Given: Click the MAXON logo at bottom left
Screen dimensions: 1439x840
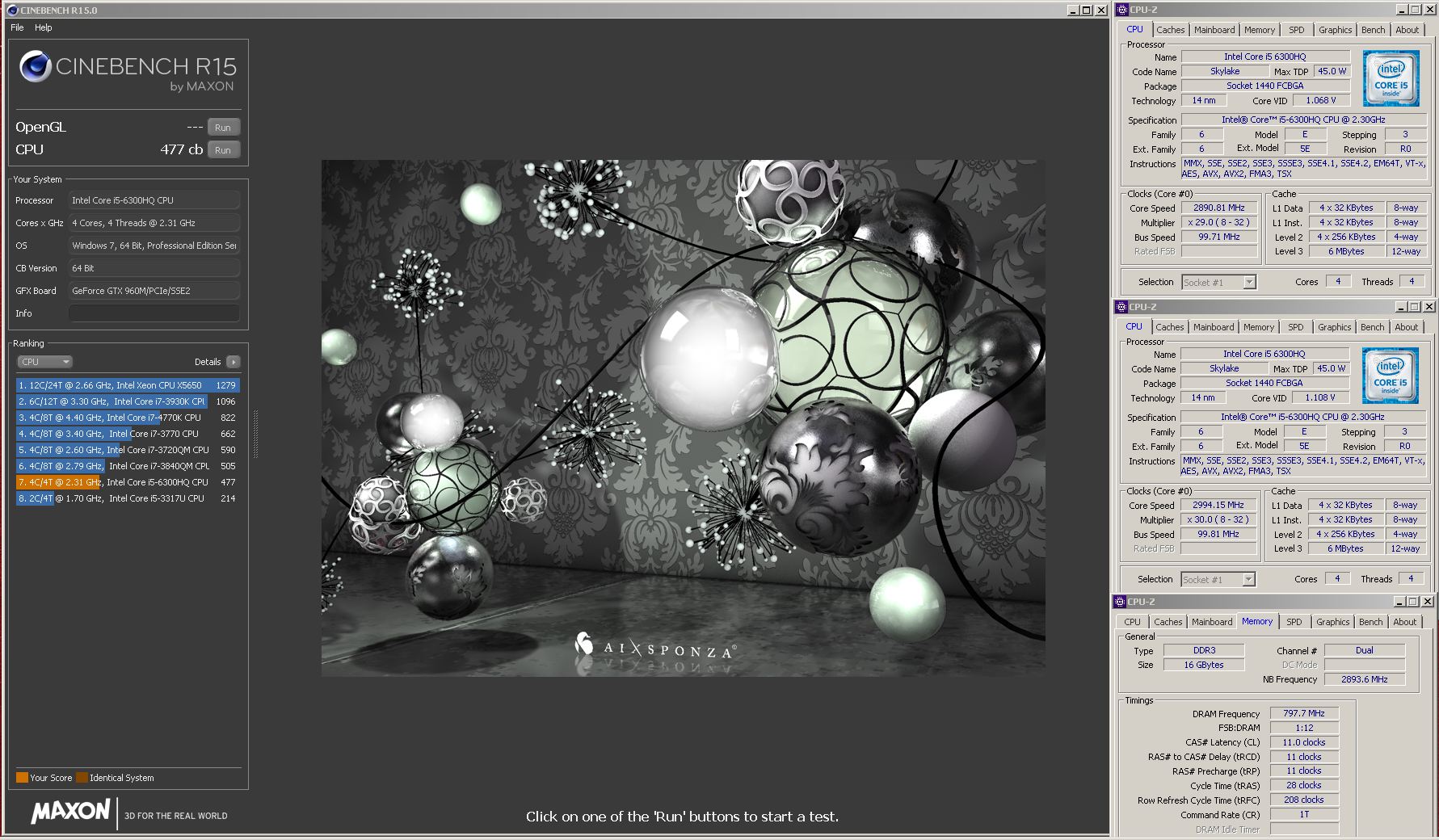Looking at the screenshot, I should (x=70, y=812).
